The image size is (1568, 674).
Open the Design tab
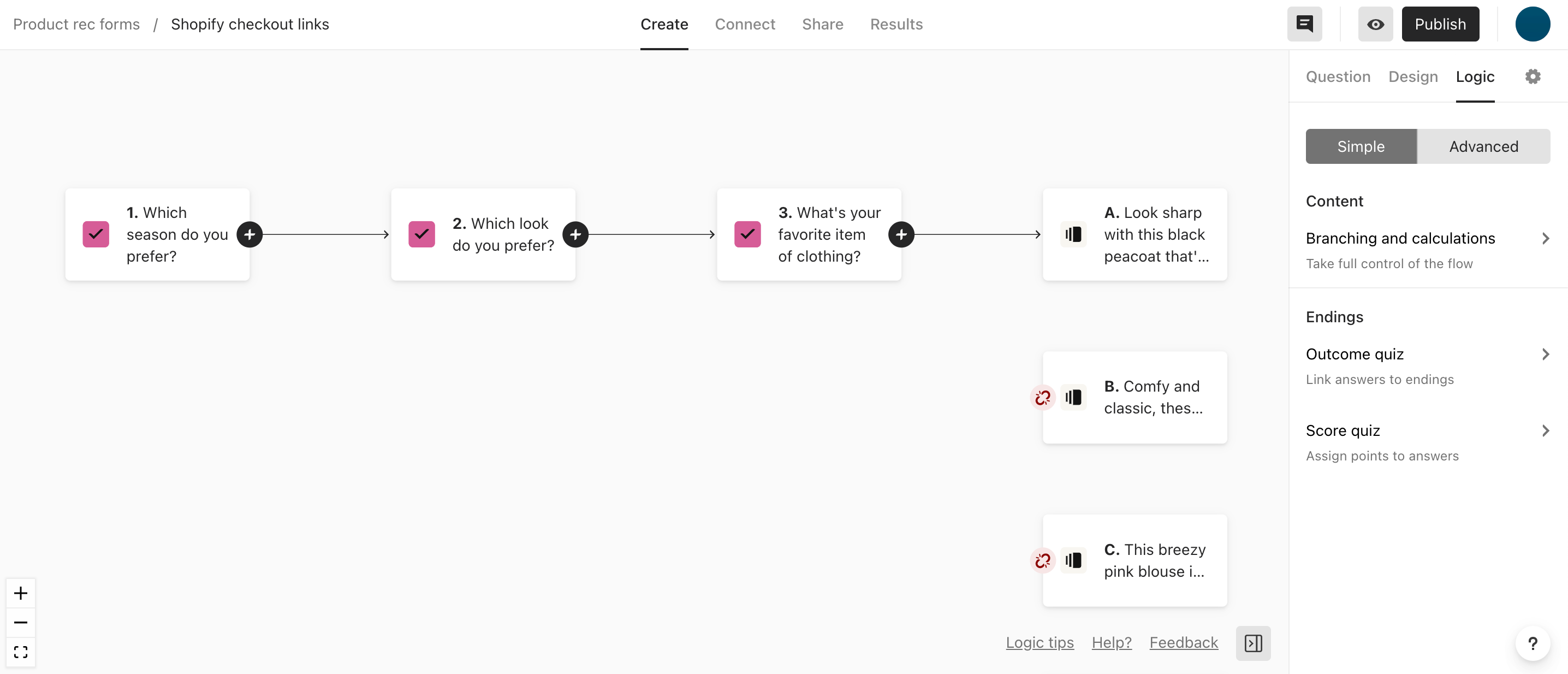(x=1413, y=76)
